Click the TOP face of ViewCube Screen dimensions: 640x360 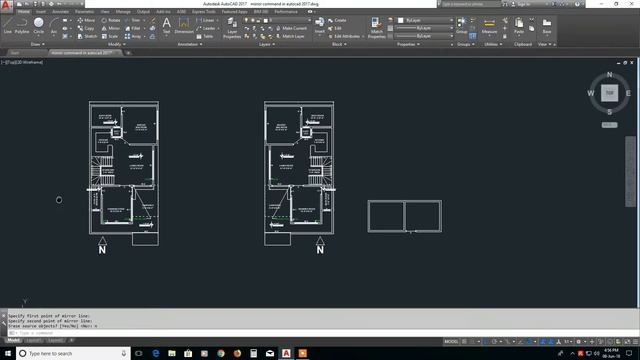coord(609,93)
